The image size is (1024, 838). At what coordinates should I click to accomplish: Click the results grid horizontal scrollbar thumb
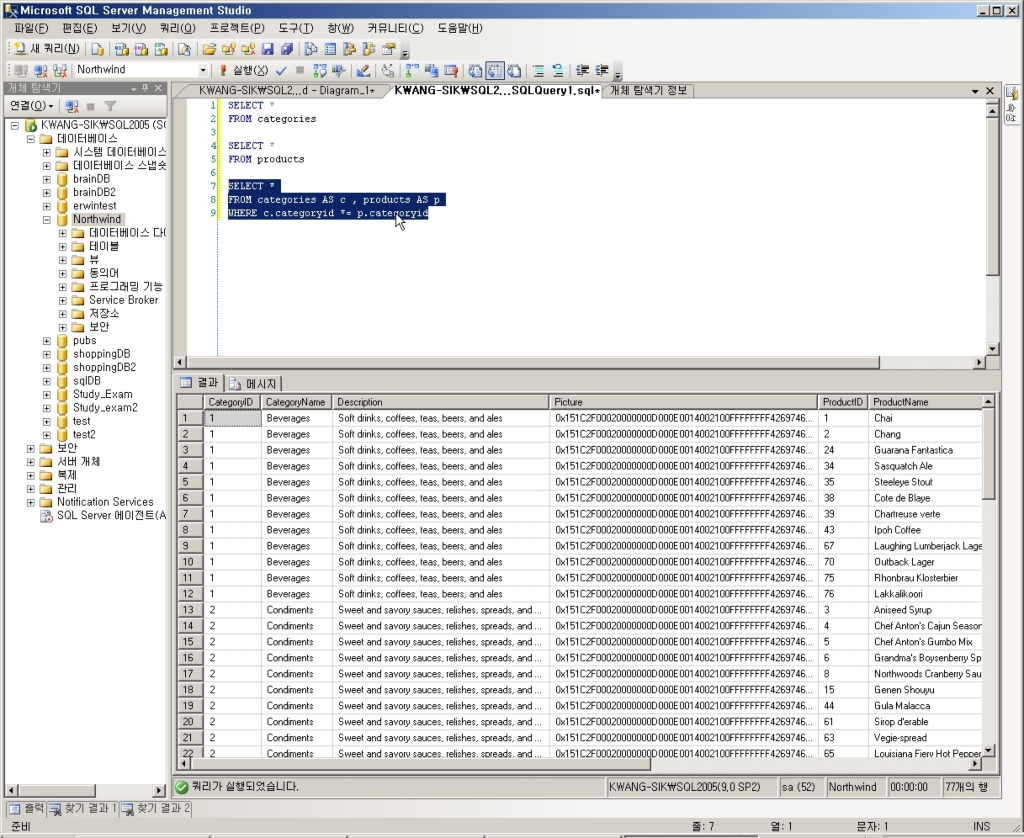coord(420,764)
